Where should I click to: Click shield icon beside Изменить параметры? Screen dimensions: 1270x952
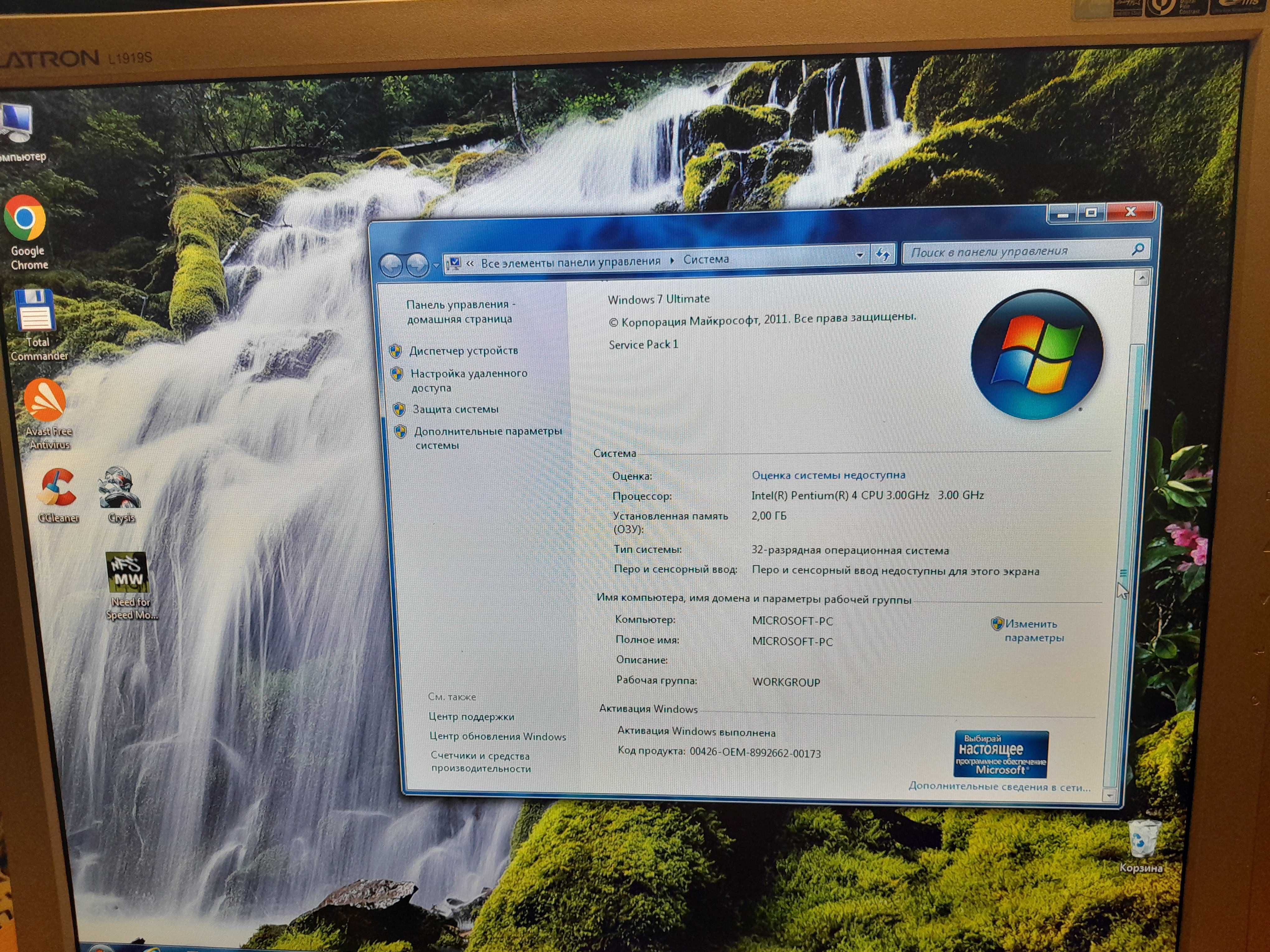pyautogui.click(x=997, y=624)
